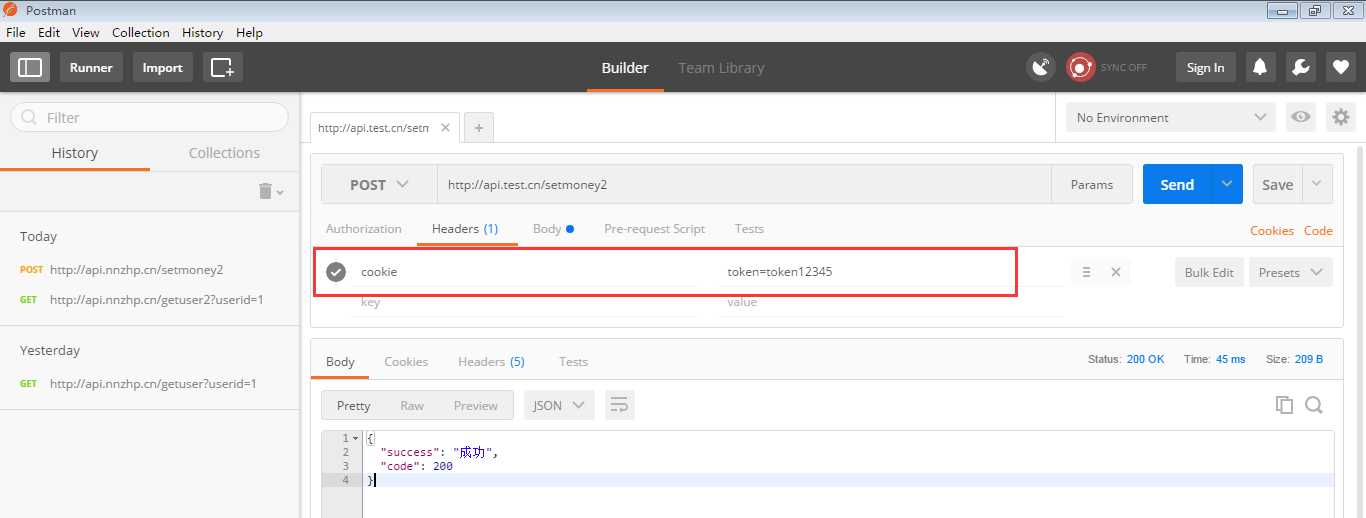Open Manage Environments gear icon
The width and height of the screenshot is (1366, 518).
pyautogui.click(x=1340, y=117)
